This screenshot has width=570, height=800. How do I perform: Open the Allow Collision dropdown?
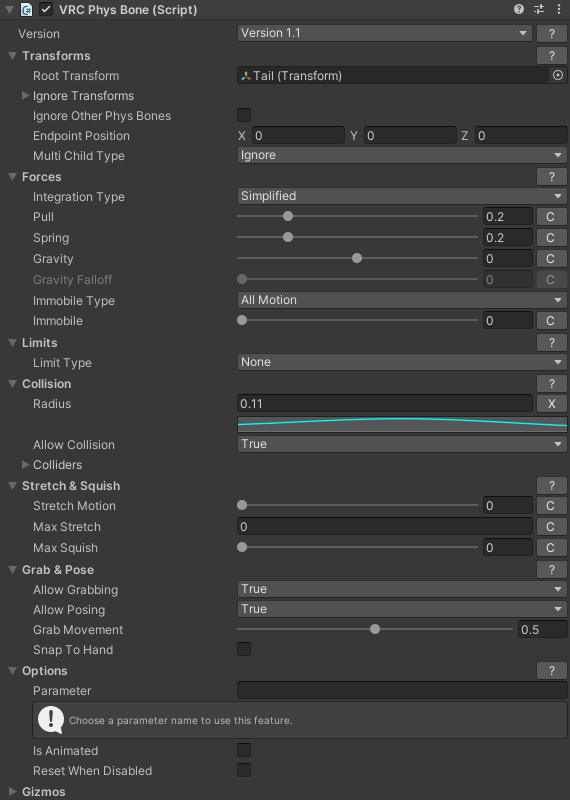[402, 444]
